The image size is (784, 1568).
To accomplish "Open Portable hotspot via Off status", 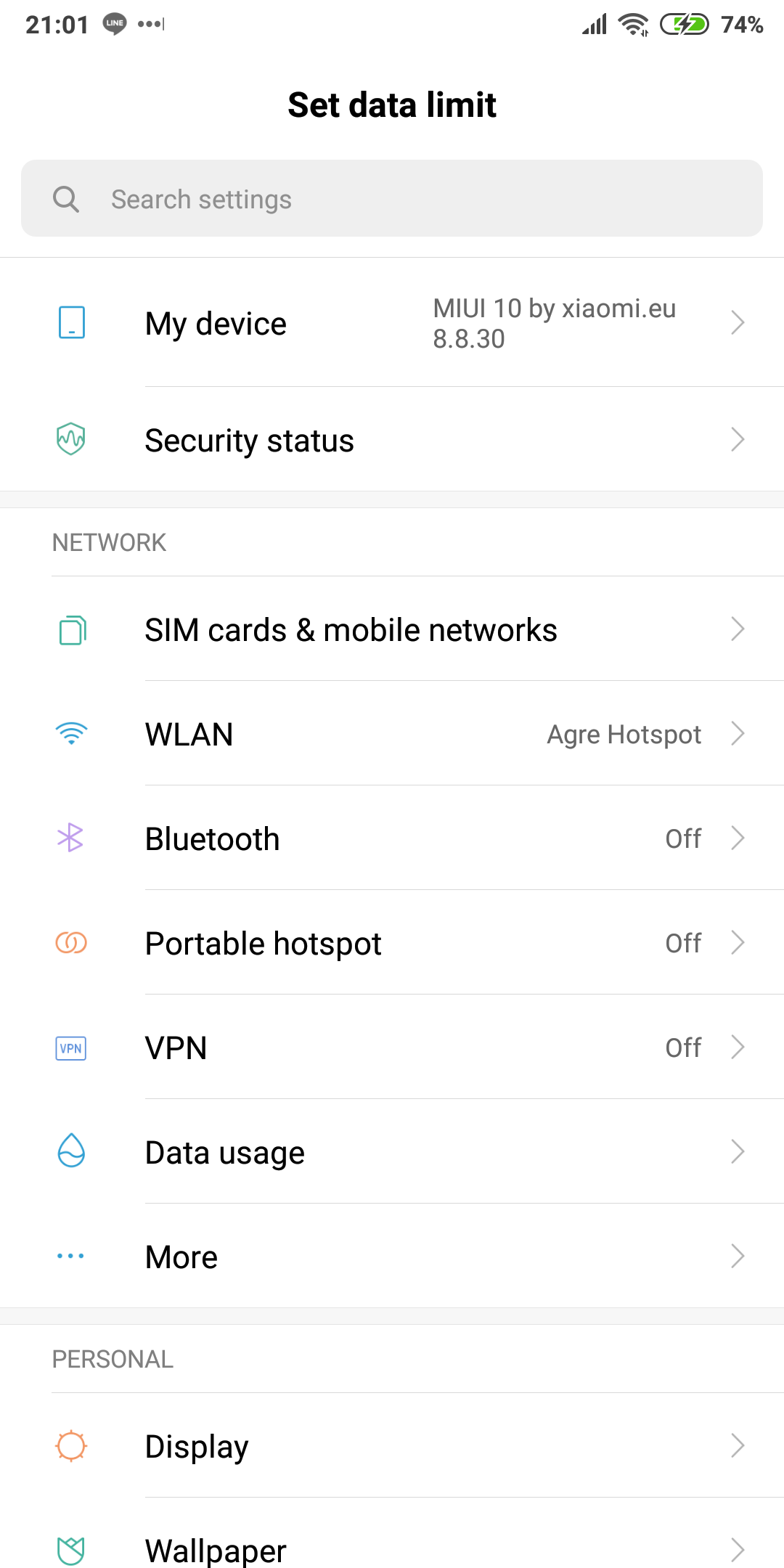I will (x=683, y=943).
